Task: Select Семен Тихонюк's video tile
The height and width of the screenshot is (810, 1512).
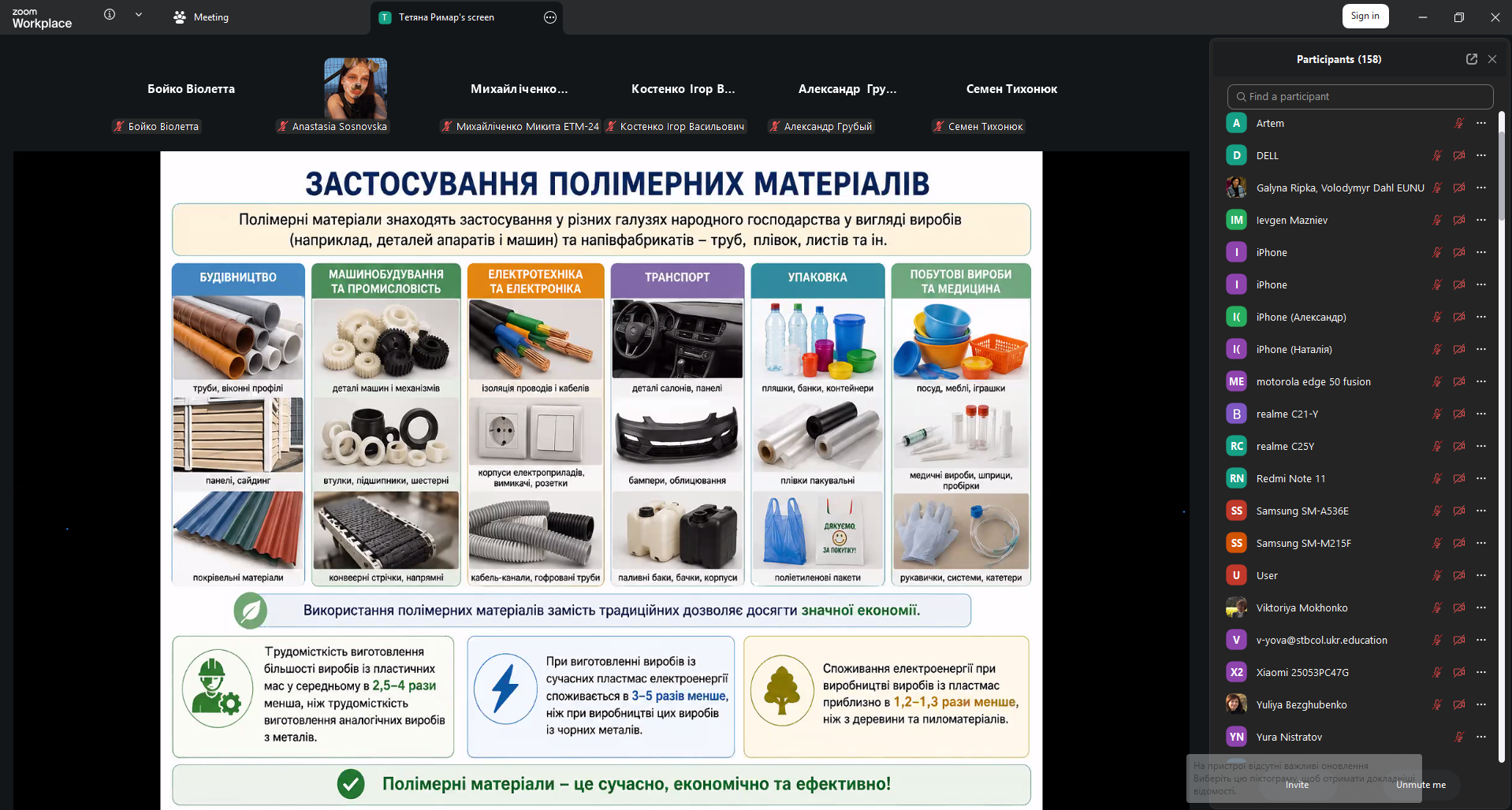Action: [1011, 95]
